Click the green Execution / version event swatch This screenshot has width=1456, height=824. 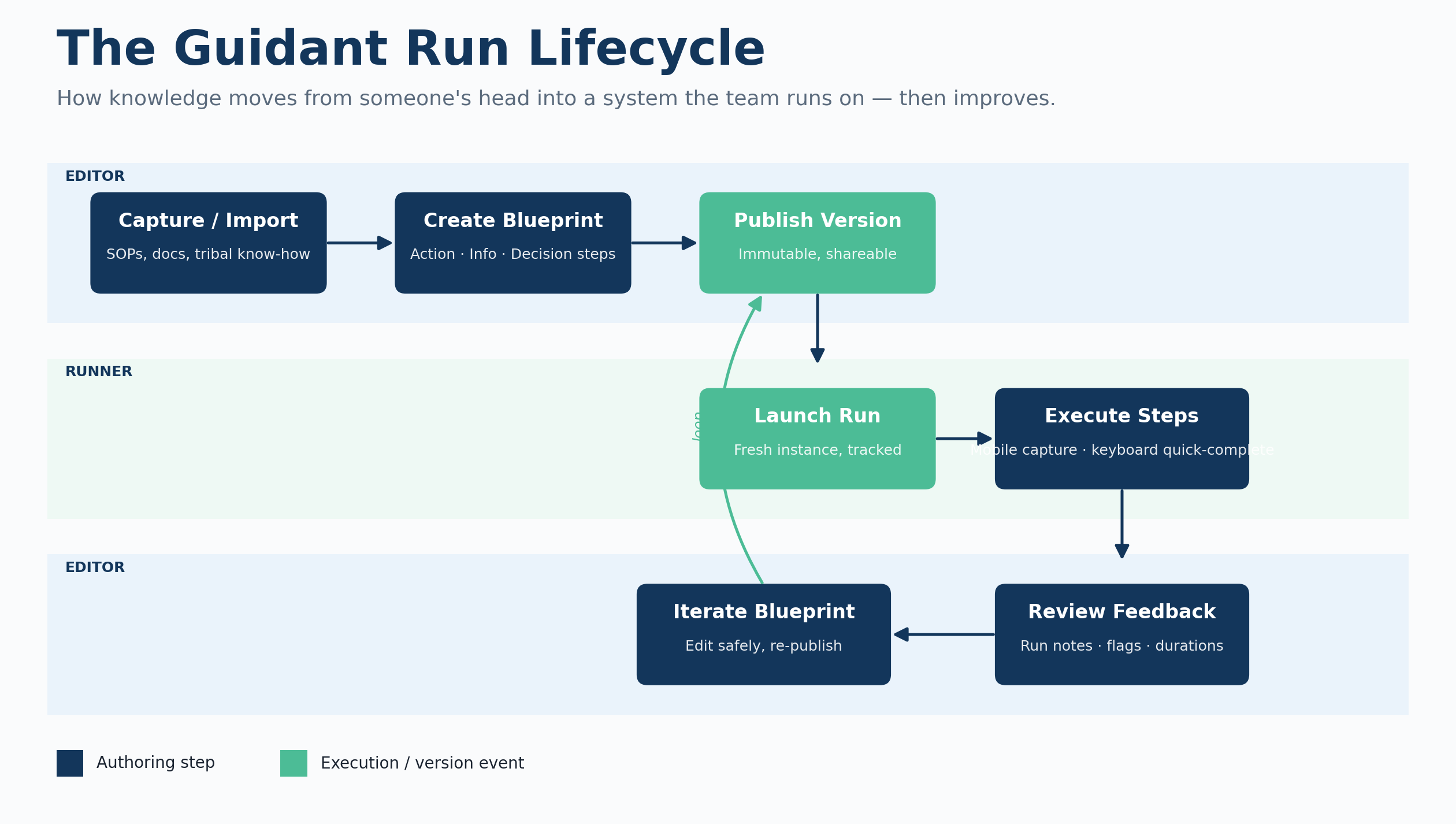pos(294,763)
